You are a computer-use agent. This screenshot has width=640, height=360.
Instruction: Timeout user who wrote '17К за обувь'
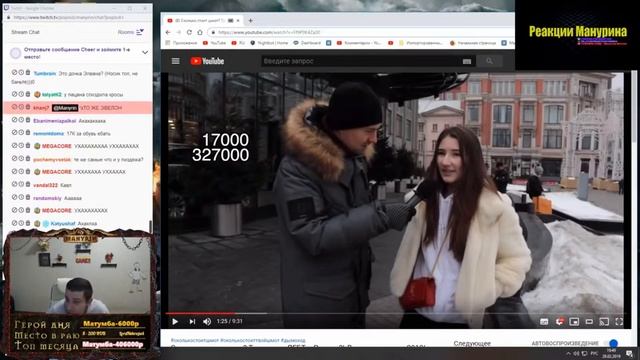point(21,133)
